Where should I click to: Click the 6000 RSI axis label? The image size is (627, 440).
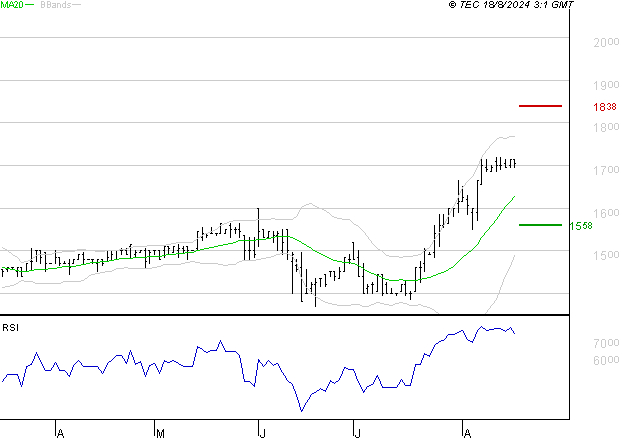606,360
